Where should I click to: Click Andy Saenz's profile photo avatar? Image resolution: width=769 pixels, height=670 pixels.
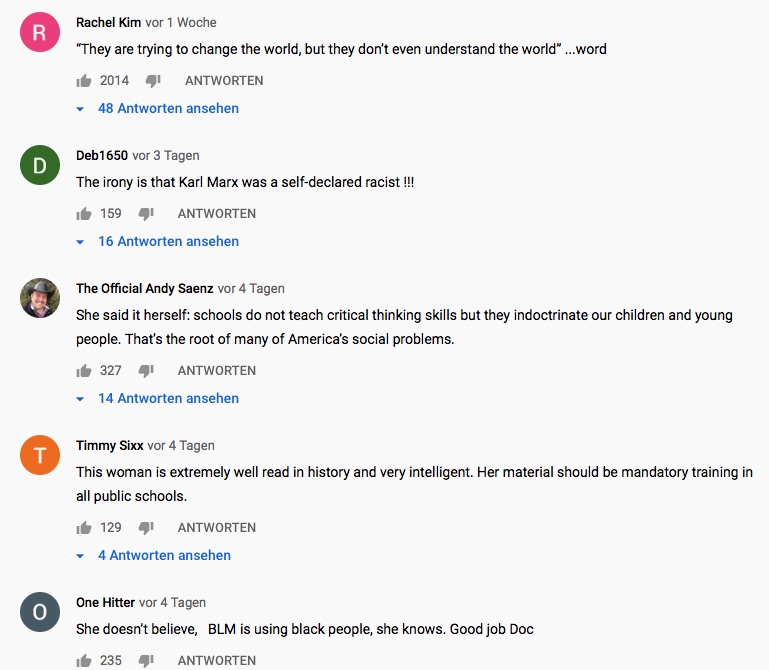40,298
